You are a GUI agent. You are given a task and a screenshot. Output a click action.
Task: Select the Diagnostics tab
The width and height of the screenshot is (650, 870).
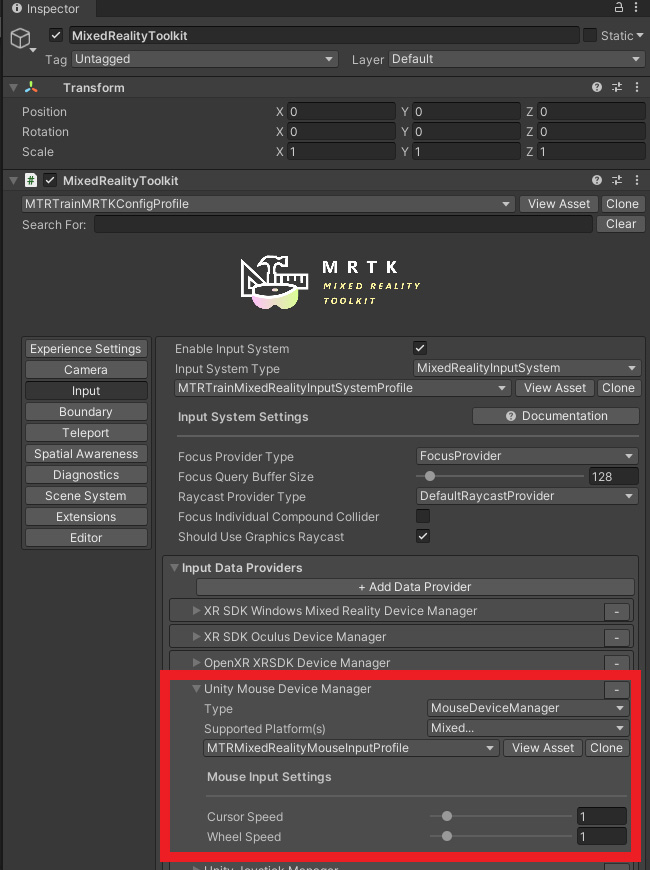pyautogui.click(x=86, y=475)
